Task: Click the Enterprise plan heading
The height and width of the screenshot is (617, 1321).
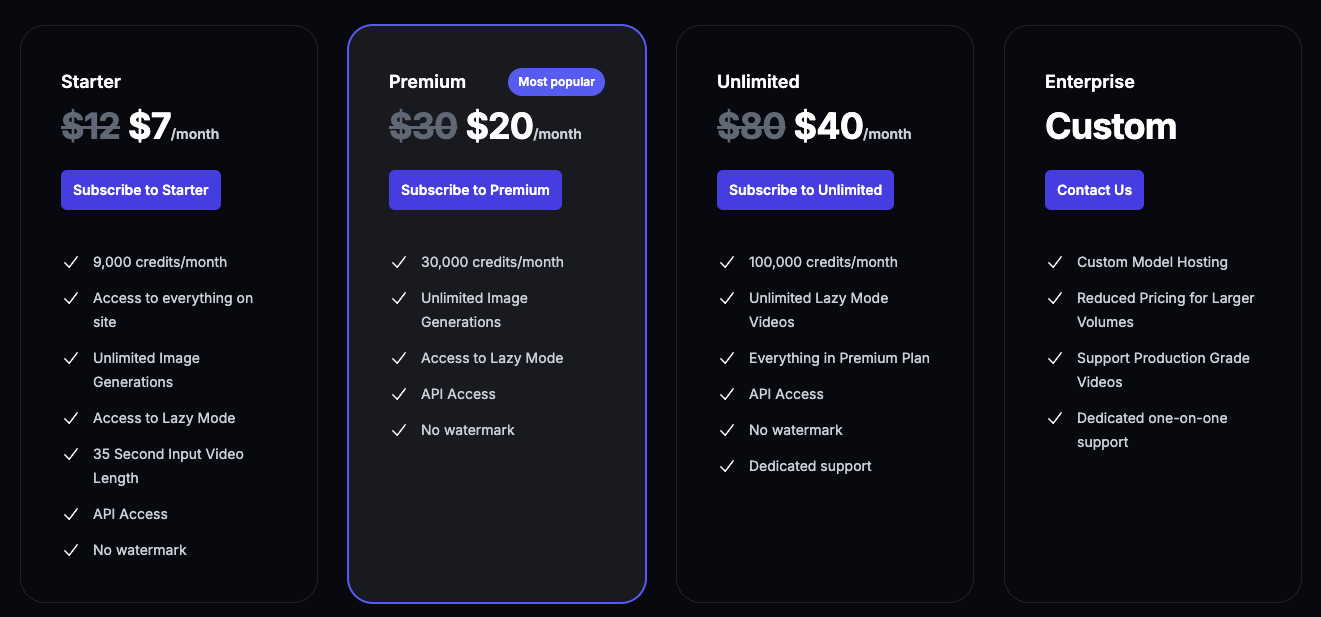Action: [1090, 82]
